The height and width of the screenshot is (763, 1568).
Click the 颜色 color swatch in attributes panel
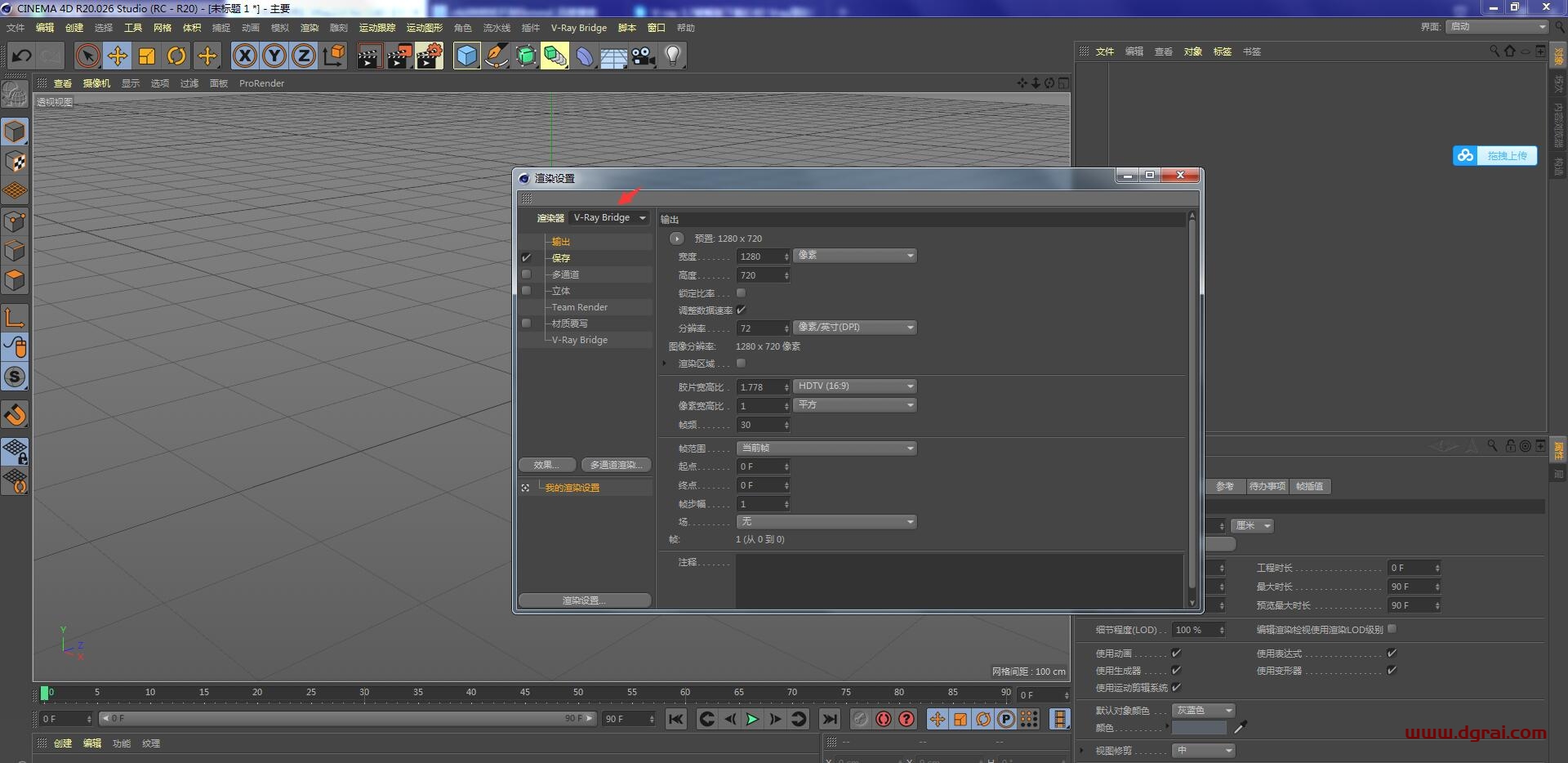click(1200, 727)
